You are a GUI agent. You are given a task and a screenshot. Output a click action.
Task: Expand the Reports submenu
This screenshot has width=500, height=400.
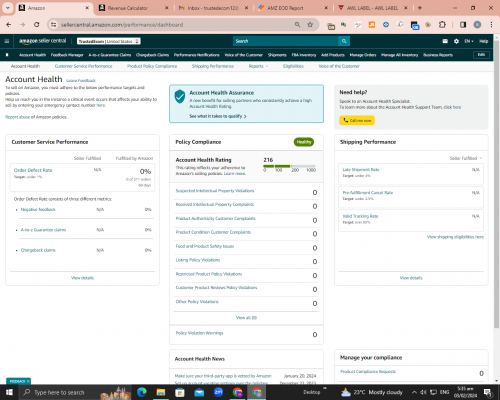coord(258,66)
